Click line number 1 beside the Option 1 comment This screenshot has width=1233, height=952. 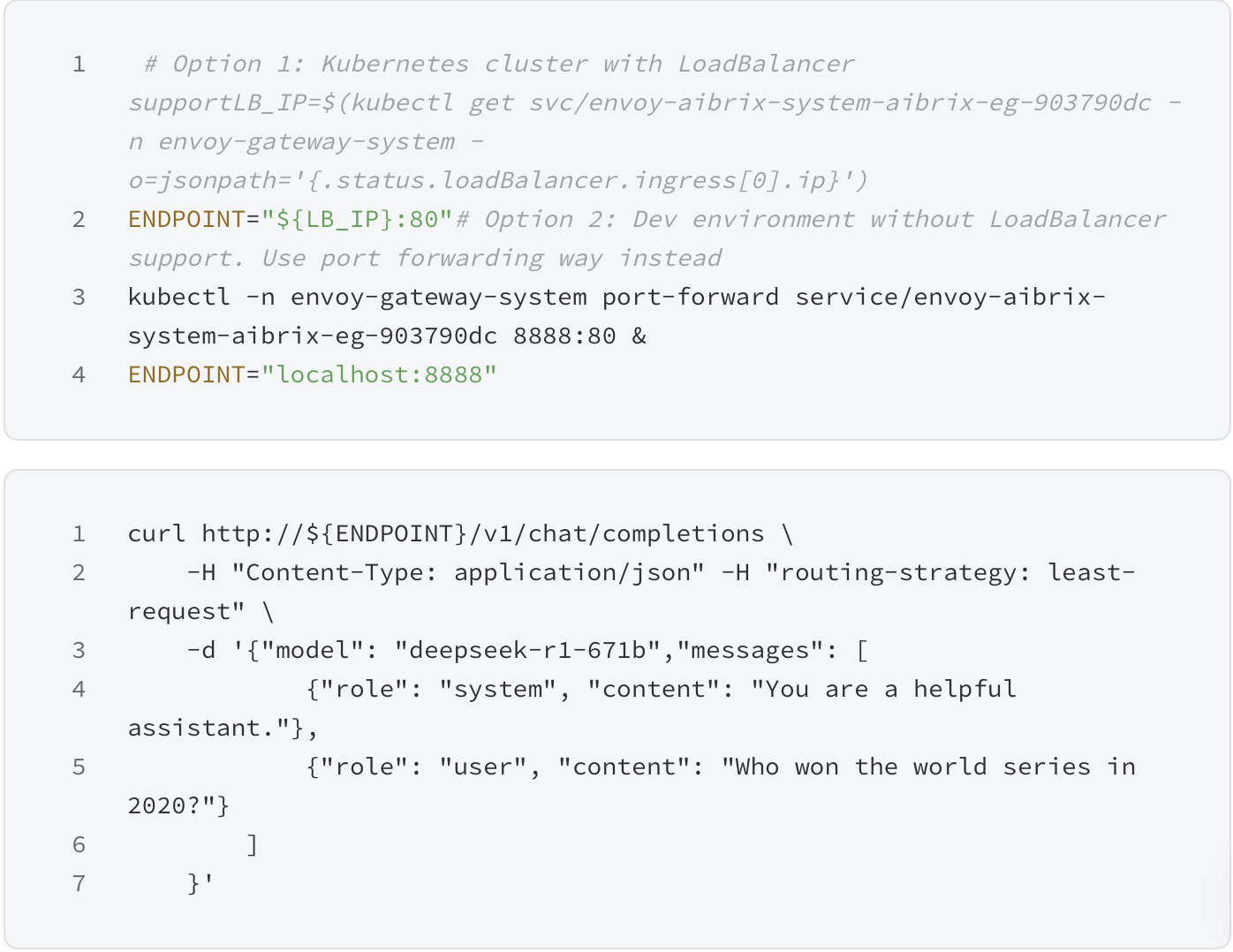79,64
